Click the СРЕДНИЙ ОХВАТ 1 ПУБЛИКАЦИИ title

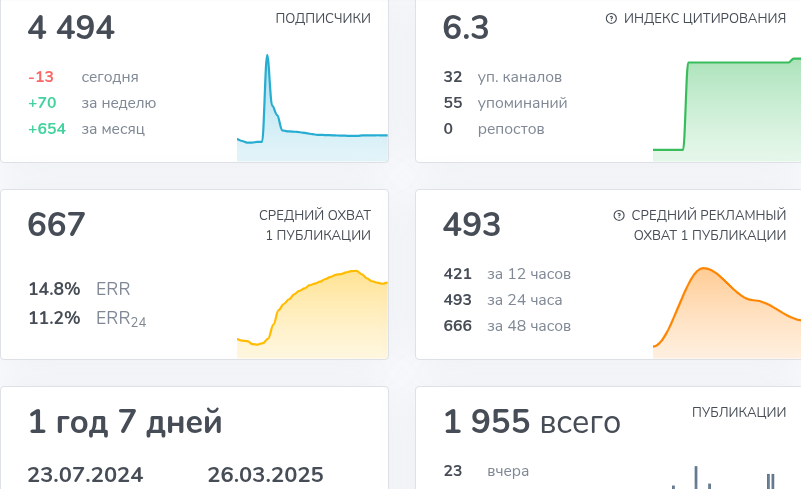(x=315, y=225)
